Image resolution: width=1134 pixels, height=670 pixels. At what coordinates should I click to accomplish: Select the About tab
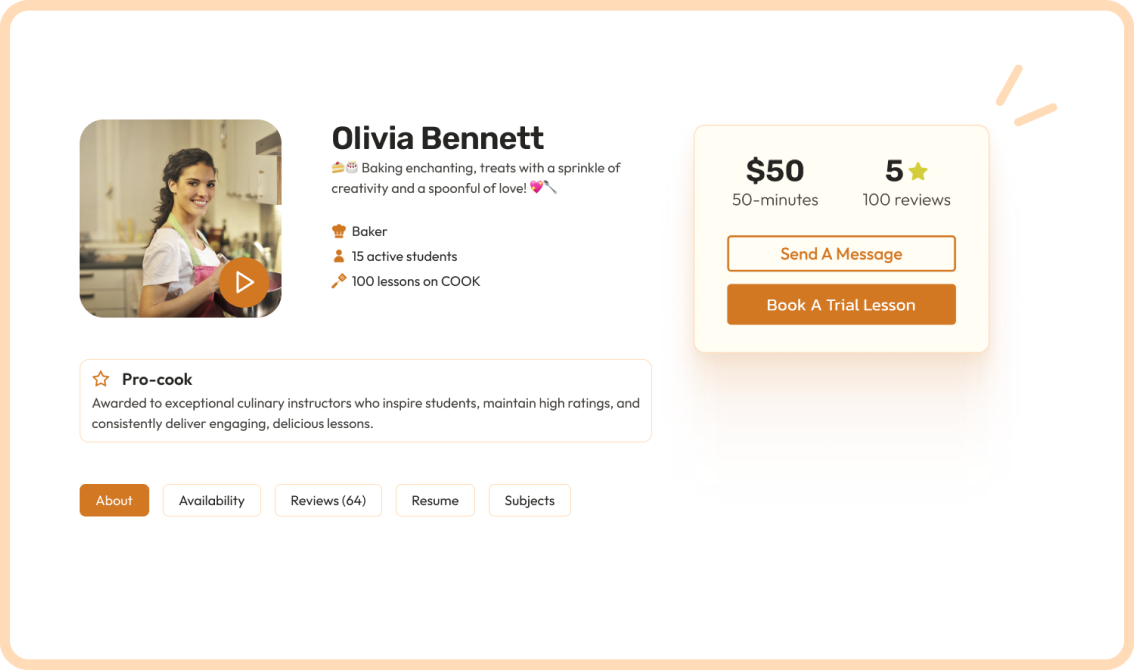click(x=114, y=500)
